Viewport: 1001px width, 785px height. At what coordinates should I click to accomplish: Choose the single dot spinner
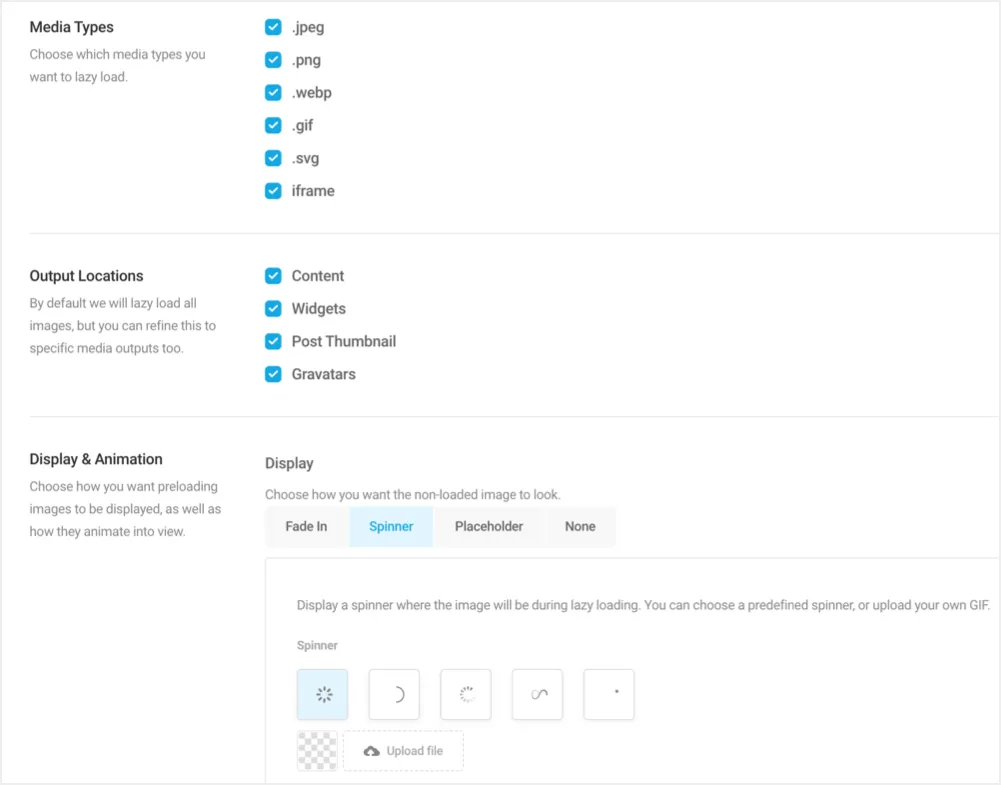click(x=609, y=694)
